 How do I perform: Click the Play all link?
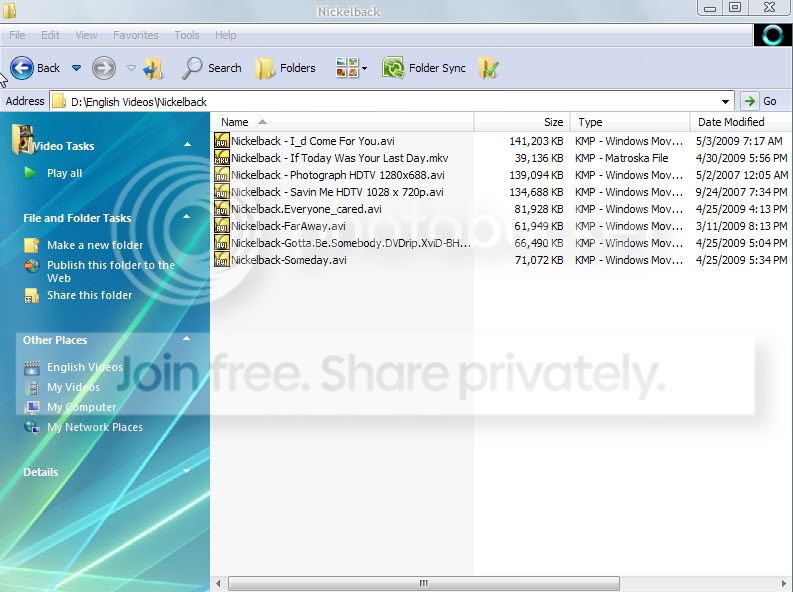[64, 173]
